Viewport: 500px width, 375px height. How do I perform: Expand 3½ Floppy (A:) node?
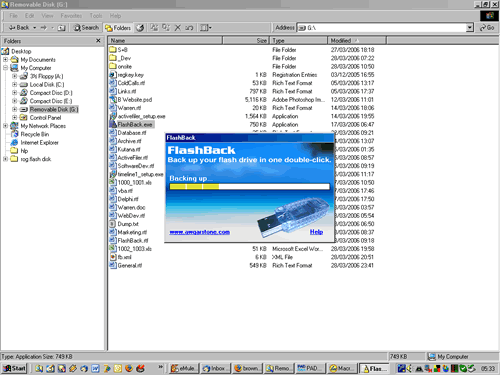click(x=15, y=76)
